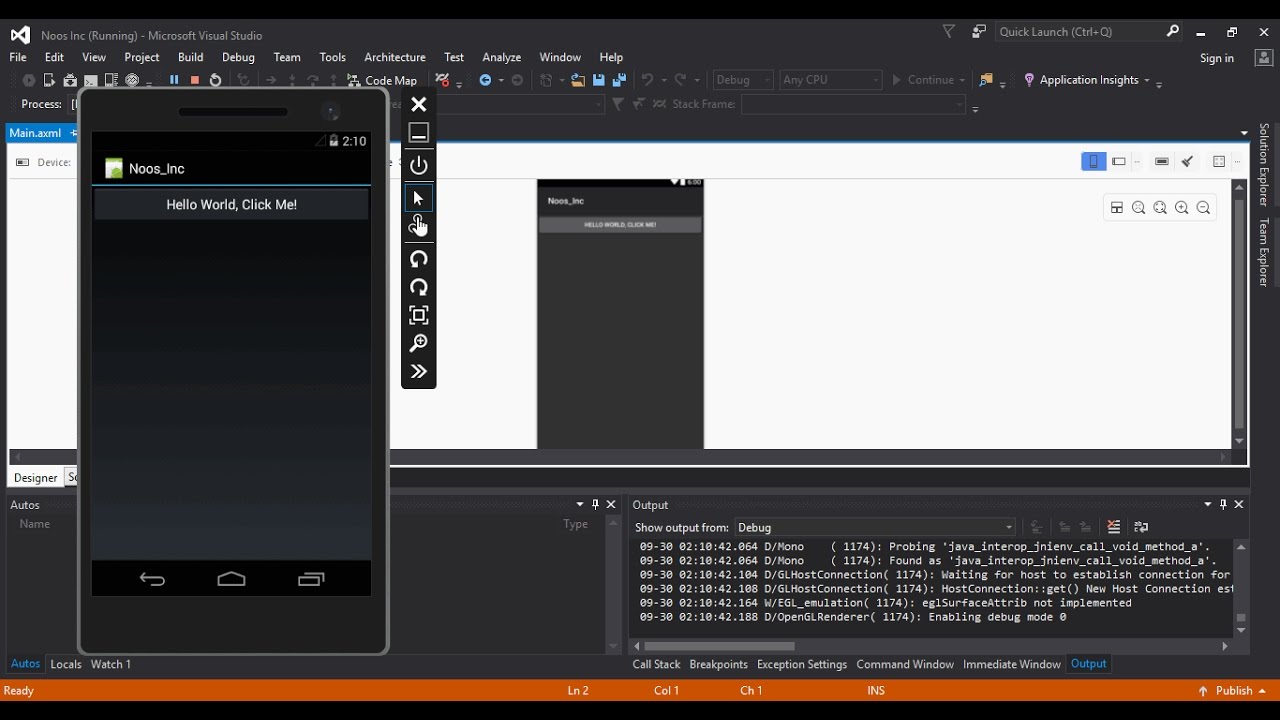Click Sign in at top right

[1216, 58]
